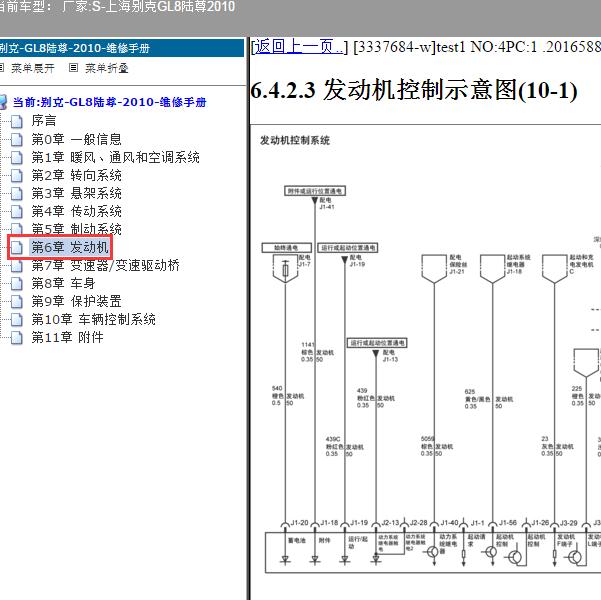Click the 菜单折叠 collapse icon
The width and height of the screenshot is (601, 600).
coord(73,68)
